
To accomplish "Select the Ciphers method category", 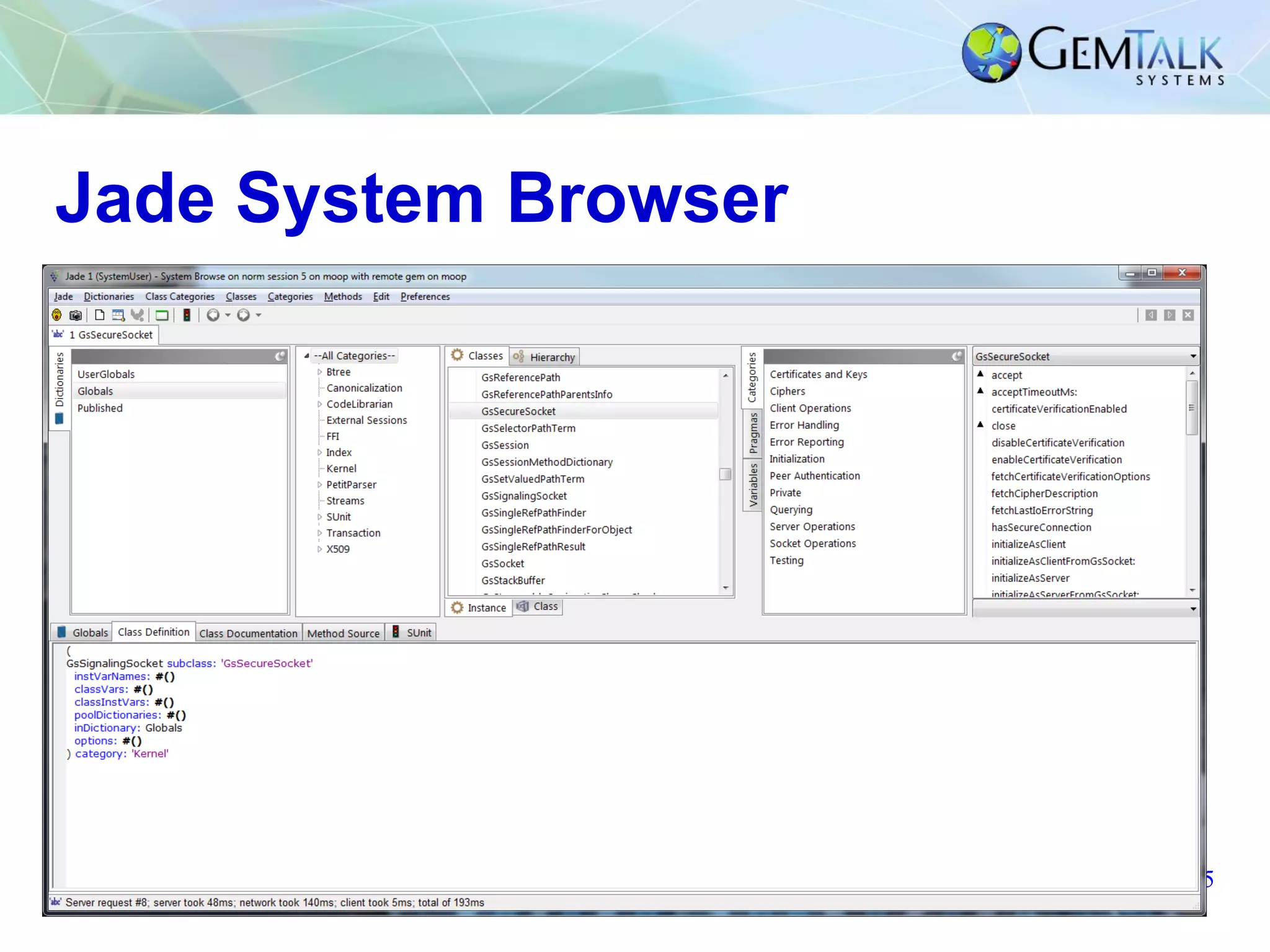I will click(x=787, y=391).
